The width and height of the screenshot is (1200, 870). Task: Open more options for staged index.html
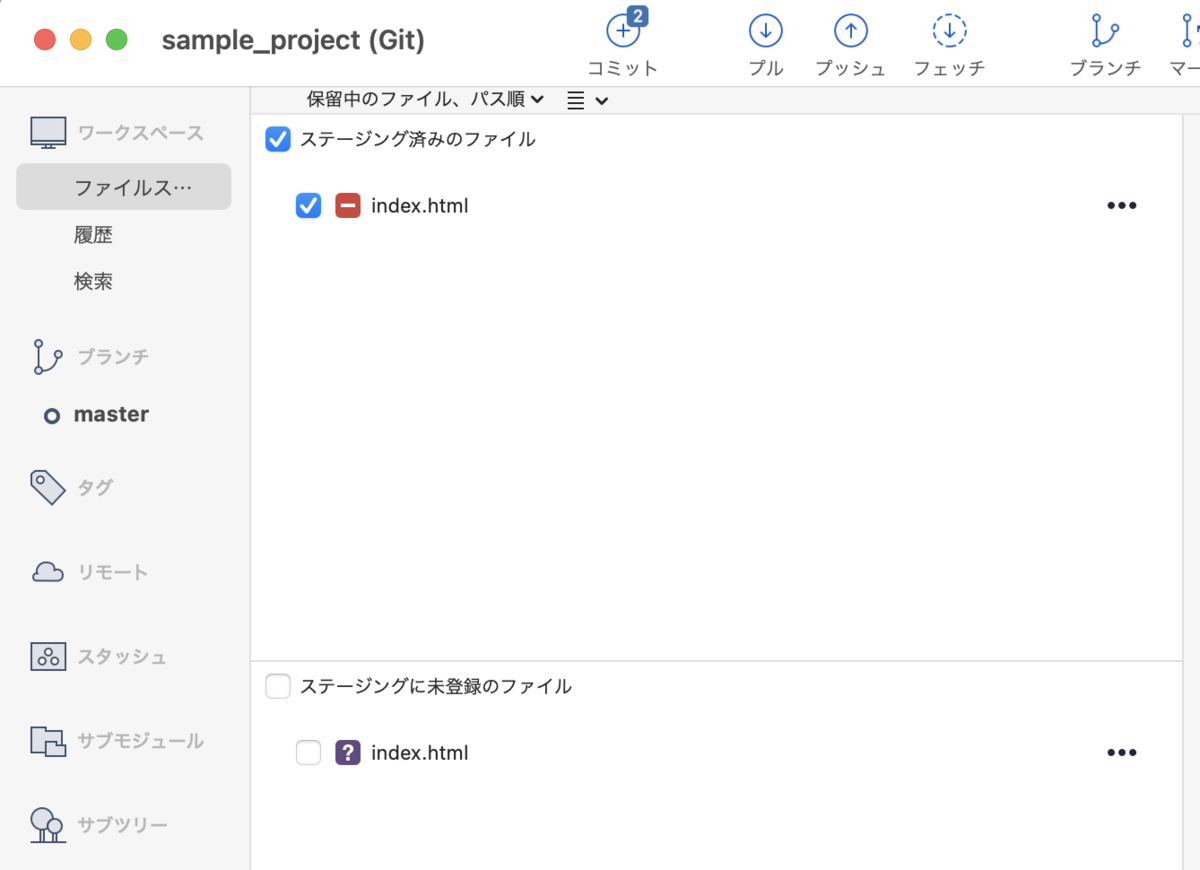point(1122,206)
